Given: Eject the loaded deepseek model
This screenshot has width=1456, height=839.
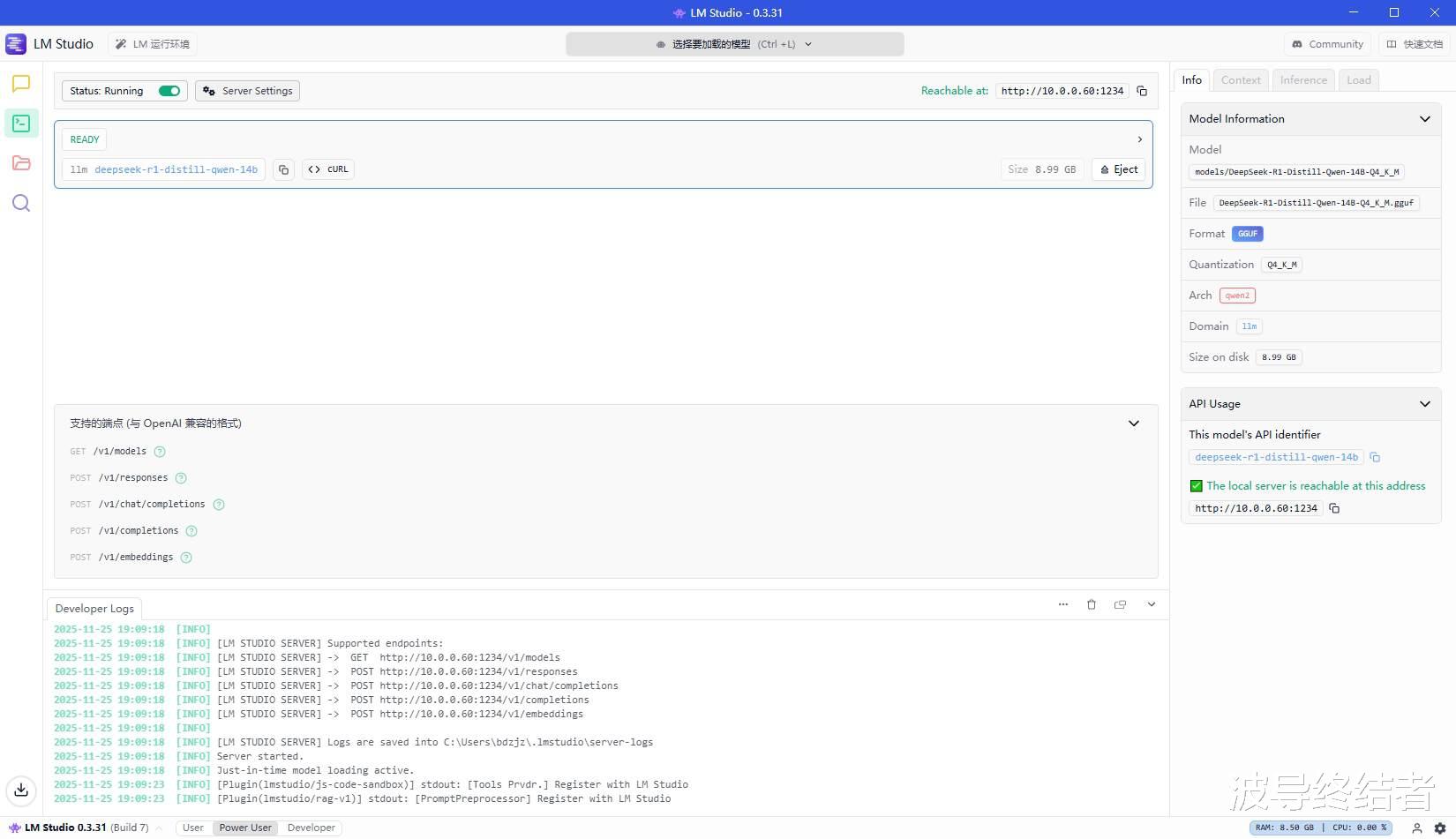Looking at the screenshot, I should pyautogui.click(x=1118, y=169).
